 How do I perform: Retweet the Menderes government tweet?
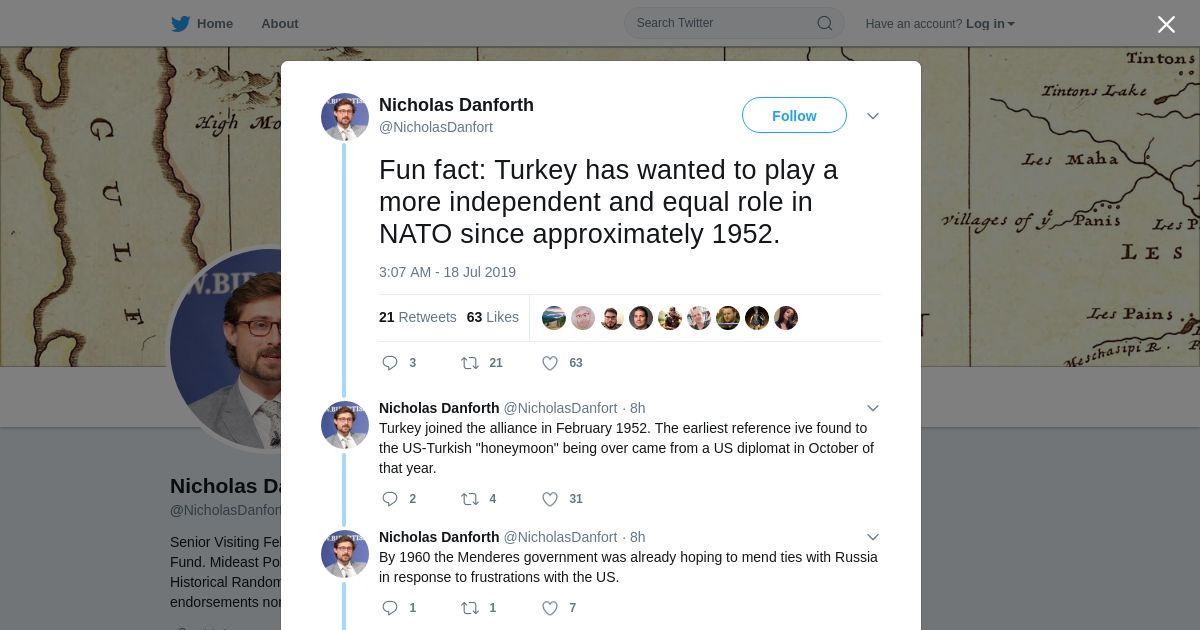(470, 608)
